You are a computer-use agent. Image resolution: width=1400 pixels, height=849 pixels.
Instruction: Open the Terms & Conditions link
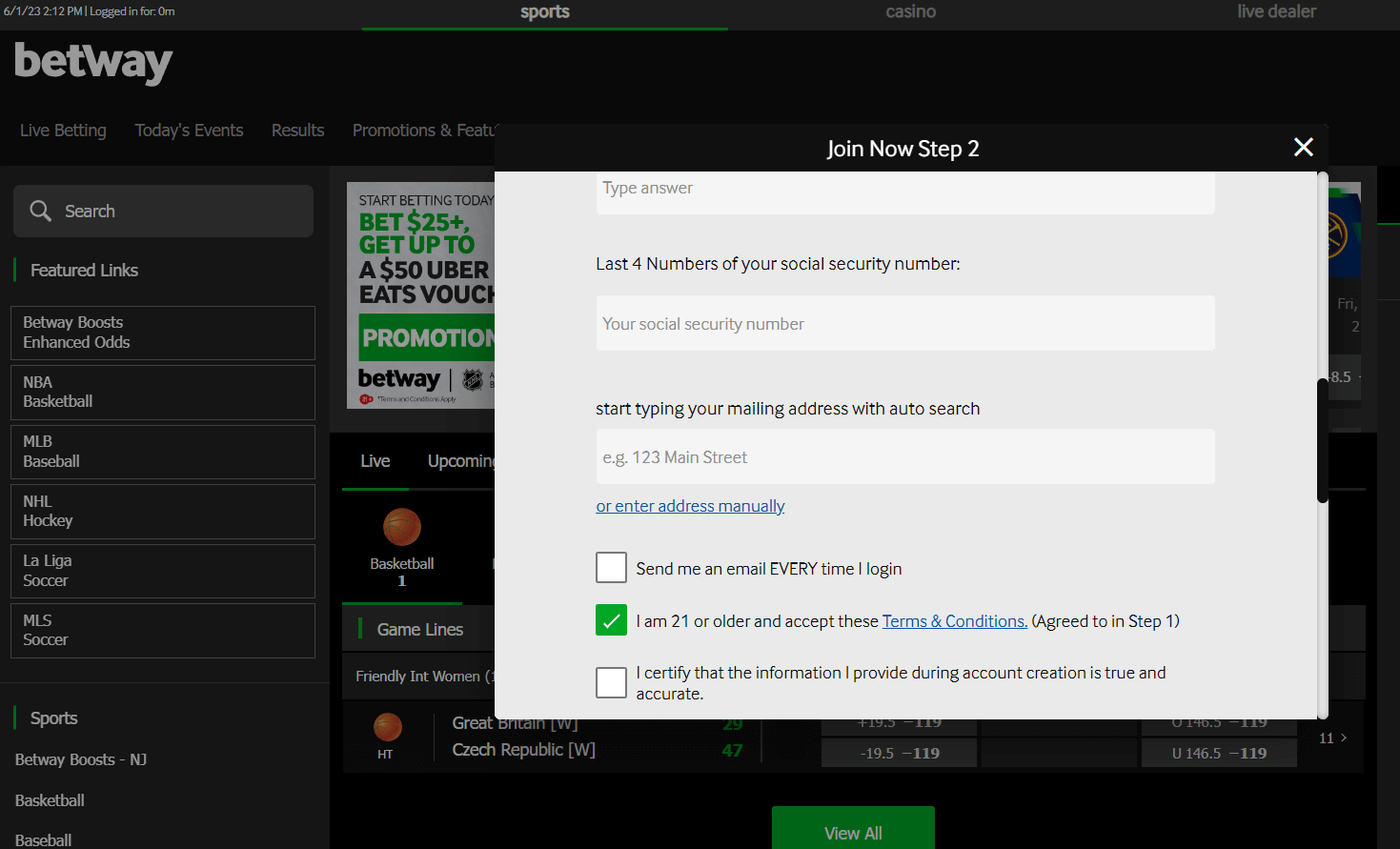tap(954, 621)
